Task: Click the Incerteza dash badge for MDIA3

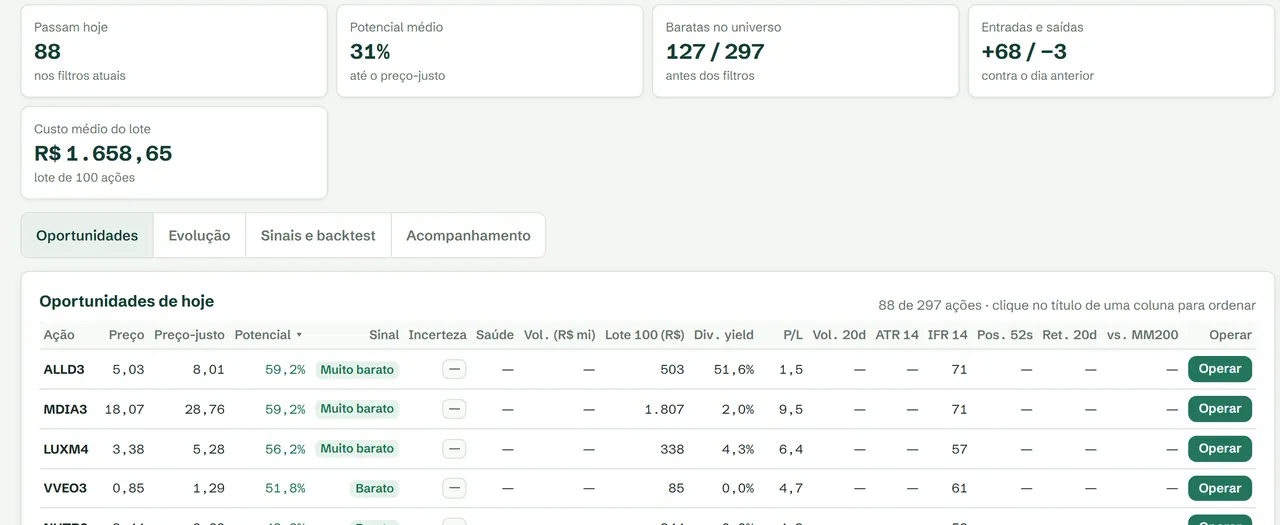Action: tap(454, 409)
